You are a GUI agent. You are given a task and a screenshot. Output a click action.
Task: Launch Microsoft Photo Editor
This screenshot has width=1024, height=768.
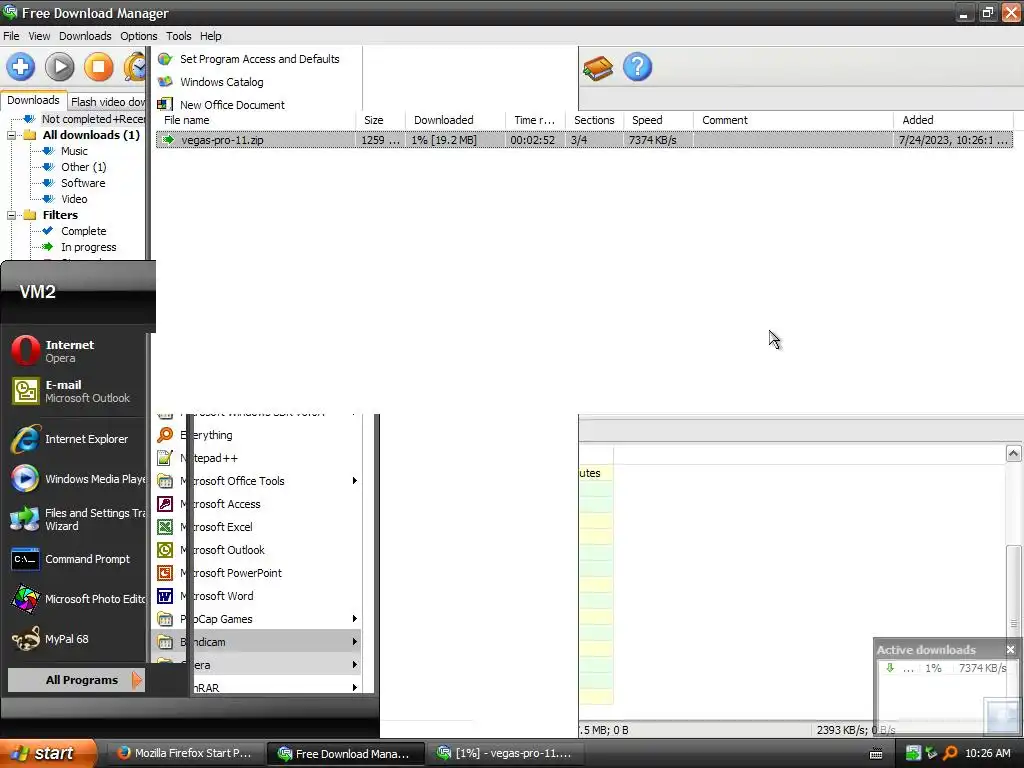click(x=75, y=599)
